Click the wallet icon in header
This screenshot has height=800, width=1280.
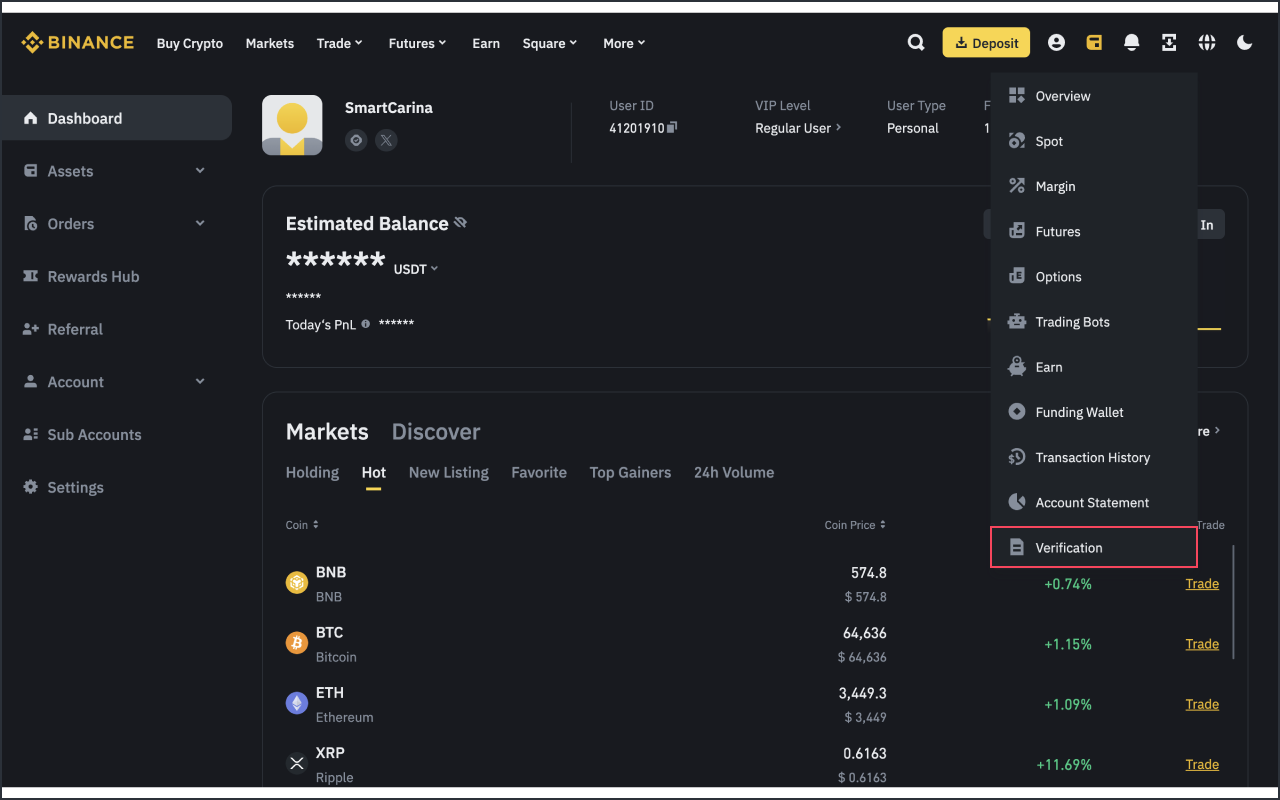(x=1094, y=43)
